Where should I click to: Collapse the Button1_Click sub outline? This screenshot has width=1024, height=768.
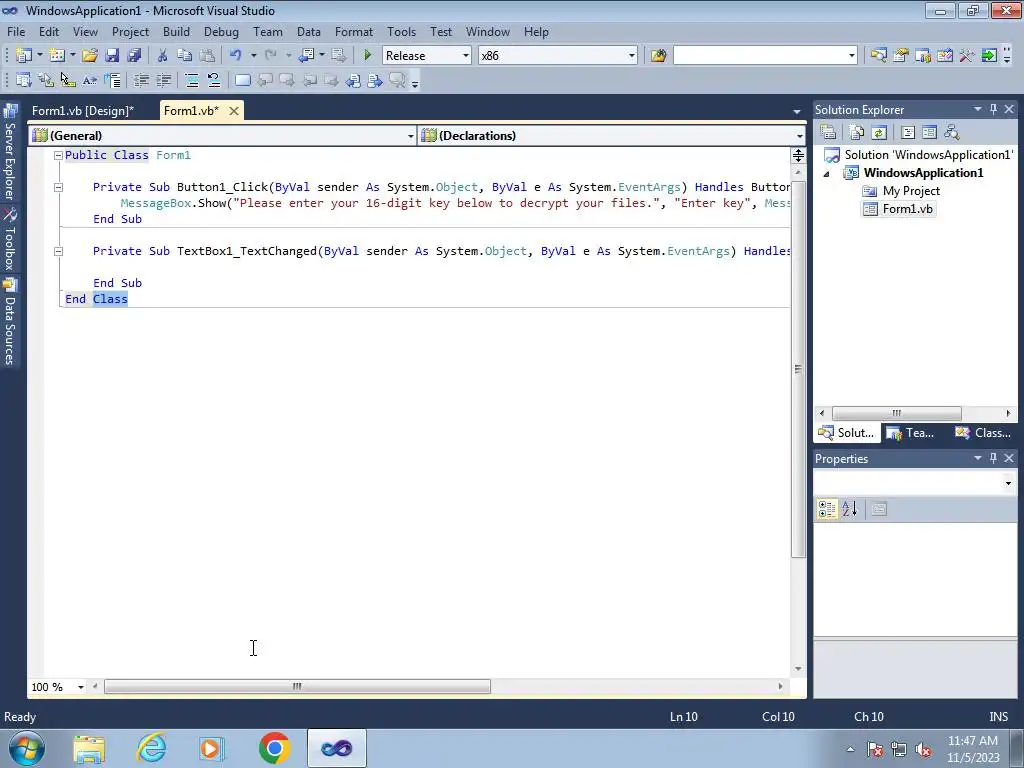coord(58,187)
